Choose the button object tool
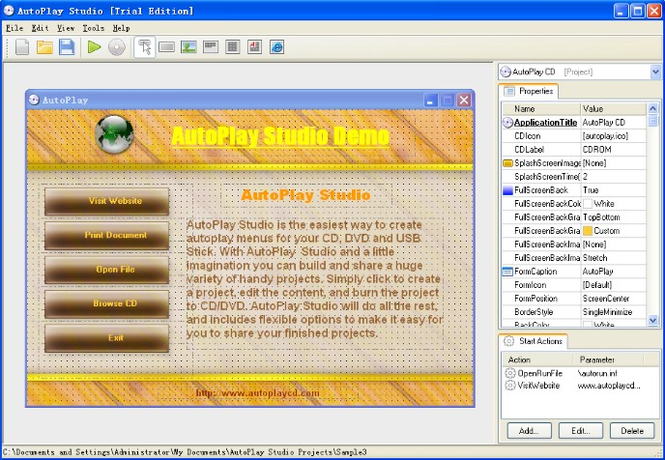The image size is (665, 460). coord(167,47)
